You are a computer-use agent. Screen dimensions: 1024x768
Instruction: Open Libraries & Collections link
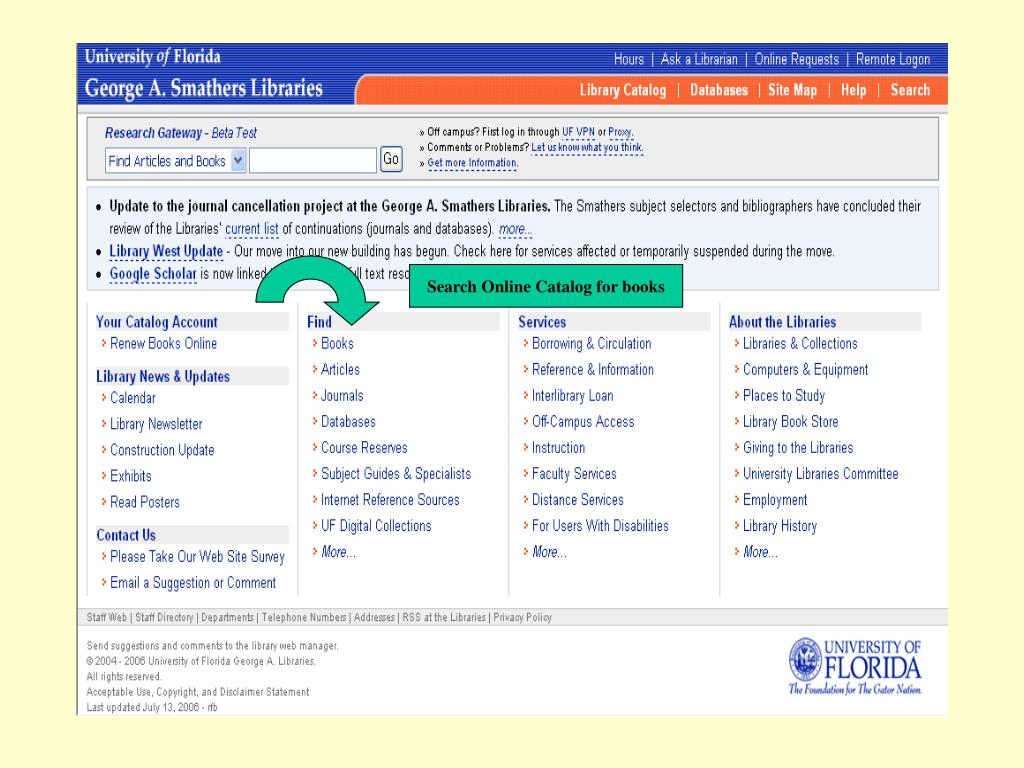[800, 344]
